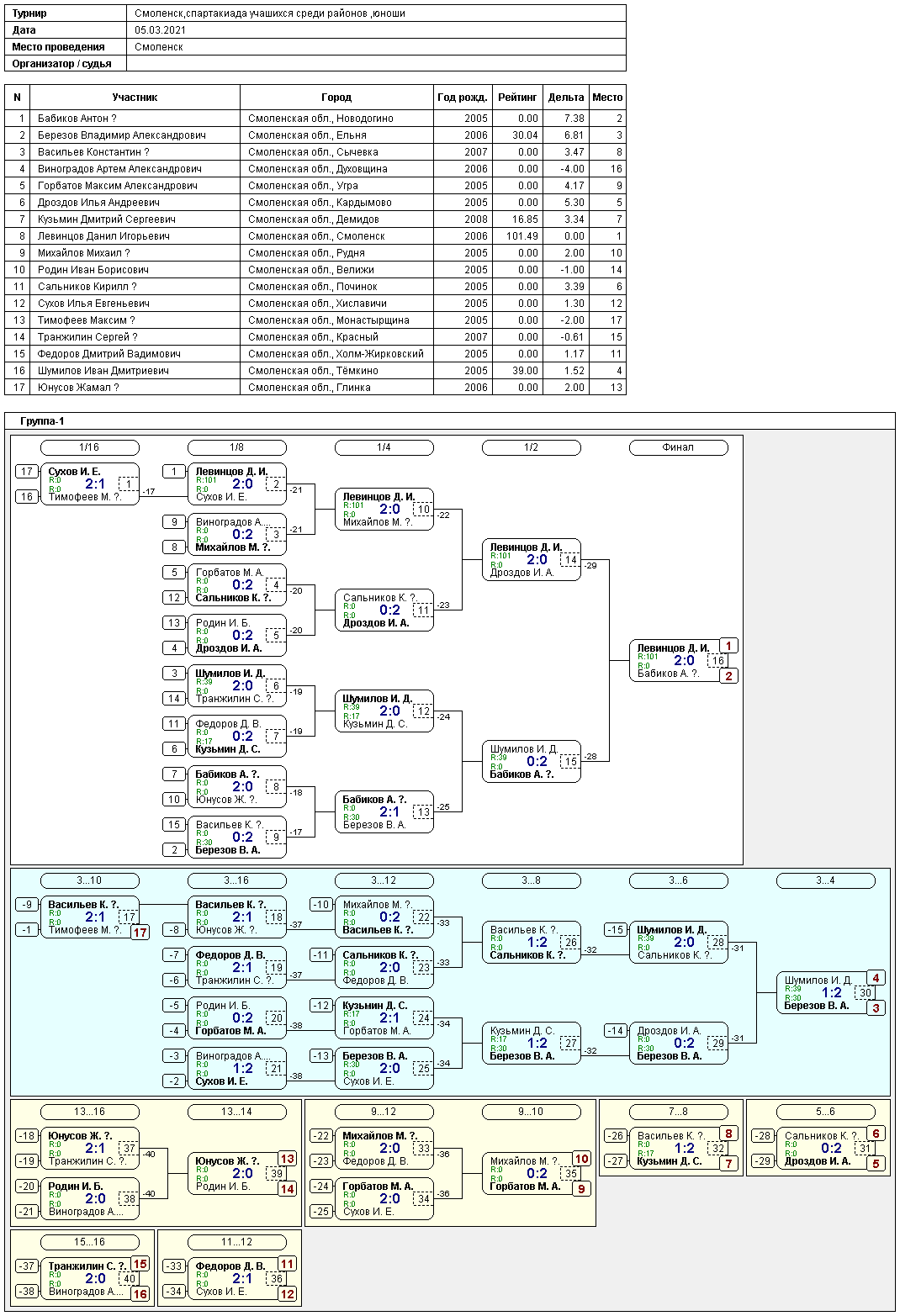Screen dimensions: 900x1316
Task: Select the 'Место' column header
Action: click(606, 98)
